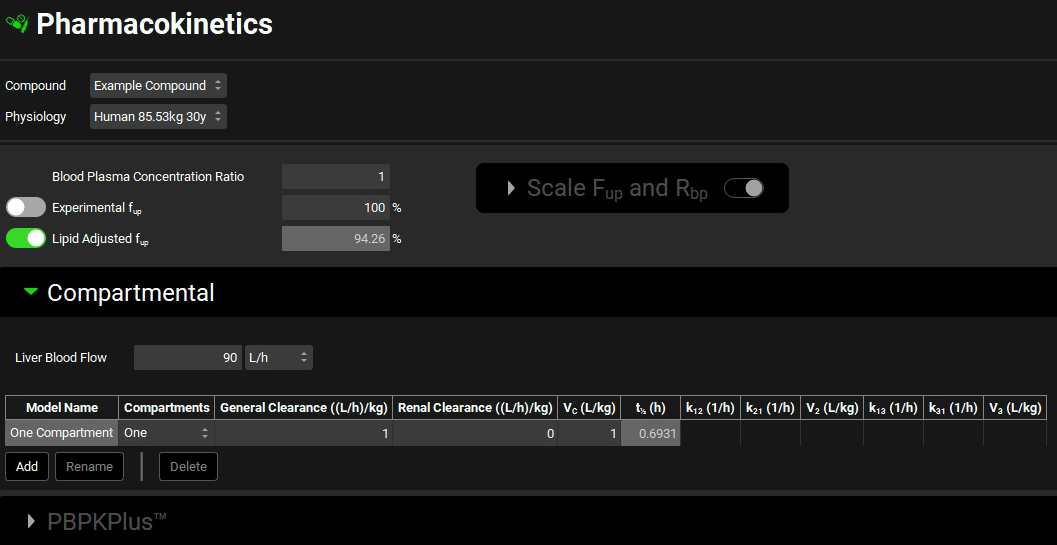Image resolution: width=1057 pixels, height=545 pixels.
Task: Click the Pharmacokinetics pill icon
Action: (x=16, y=24)
